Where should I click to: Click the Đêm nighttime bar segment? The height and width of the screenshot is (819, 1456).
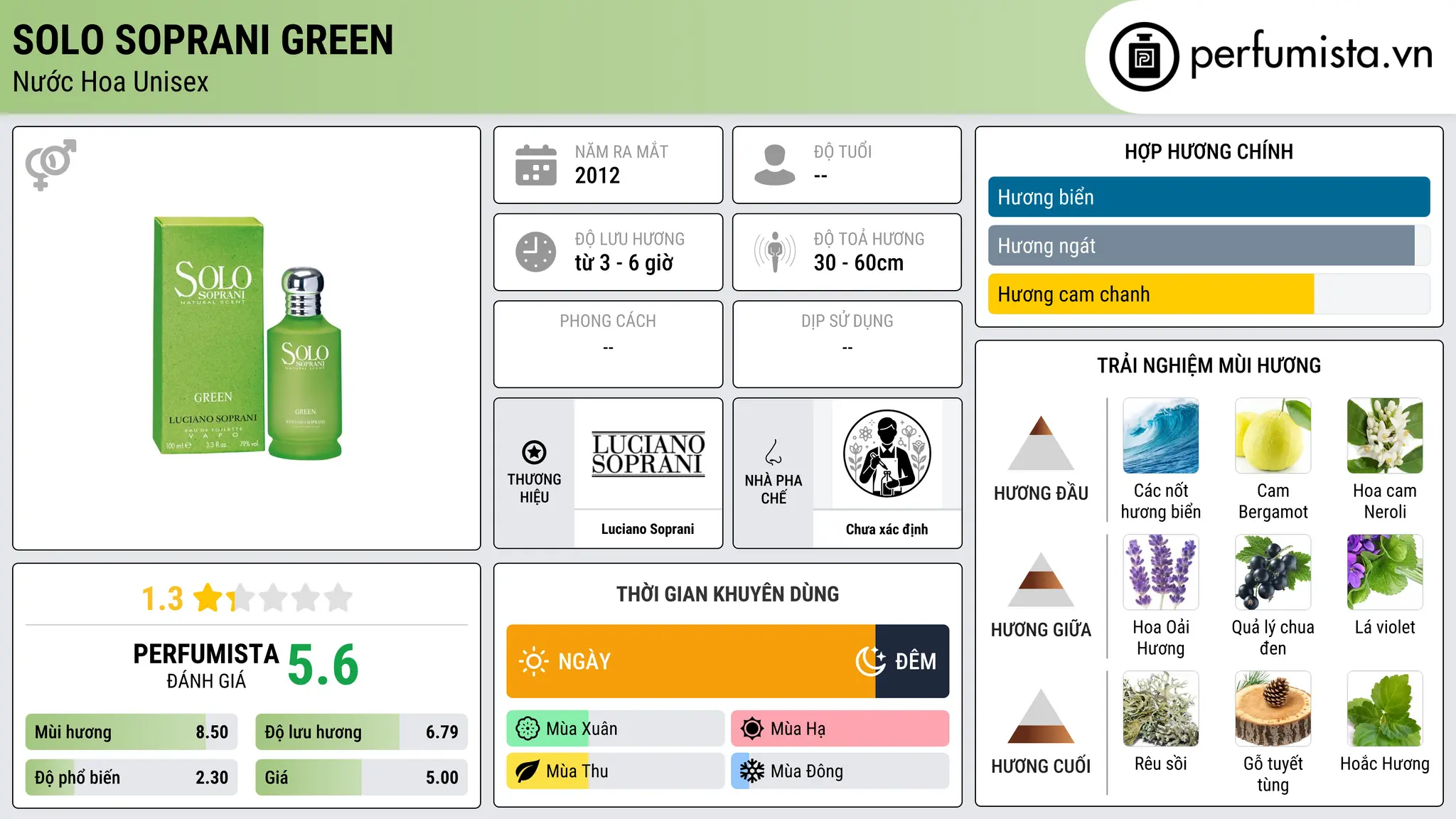(912, 661)
